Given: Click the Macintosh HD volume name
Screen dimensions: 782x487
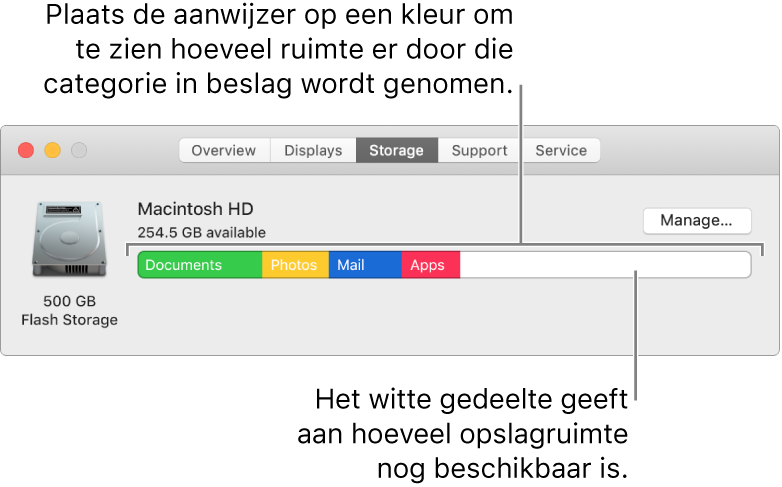Looking at the screenshot, I should click(x=196, y=209).
